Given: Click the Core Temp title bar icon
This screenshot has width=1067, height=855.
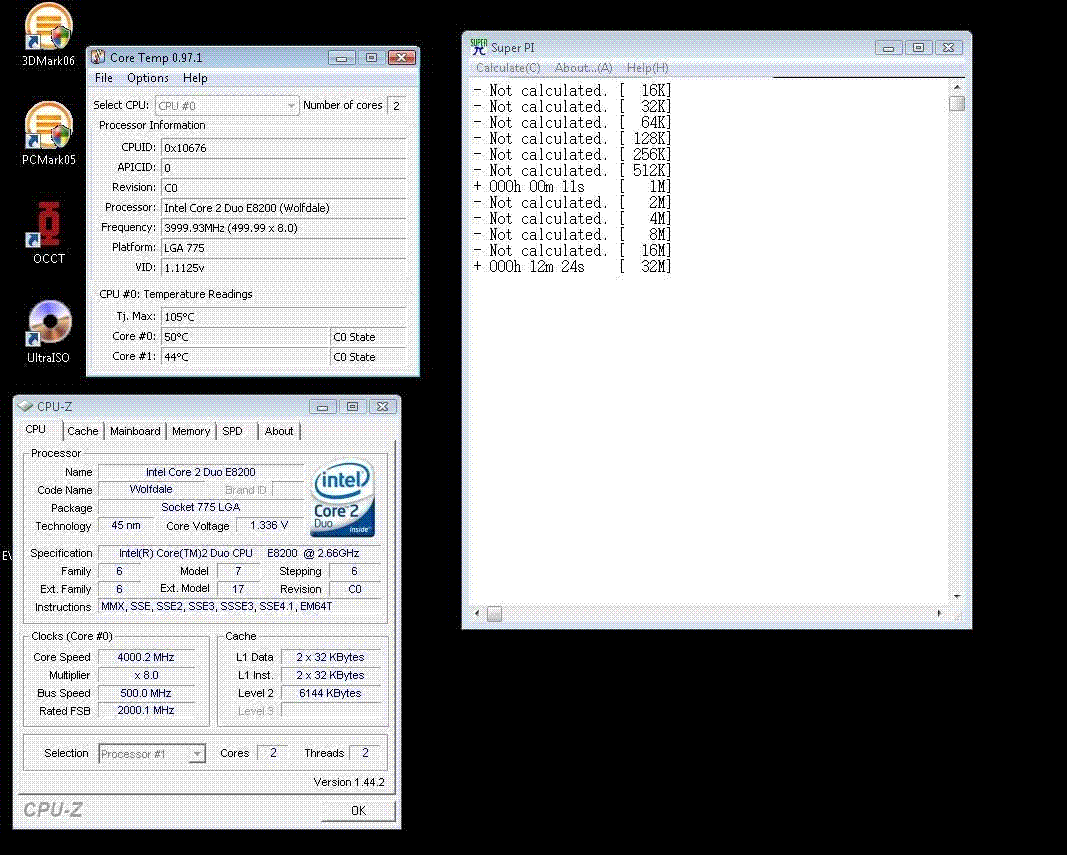Looking at the screenshot, I should tap(99, 57).
